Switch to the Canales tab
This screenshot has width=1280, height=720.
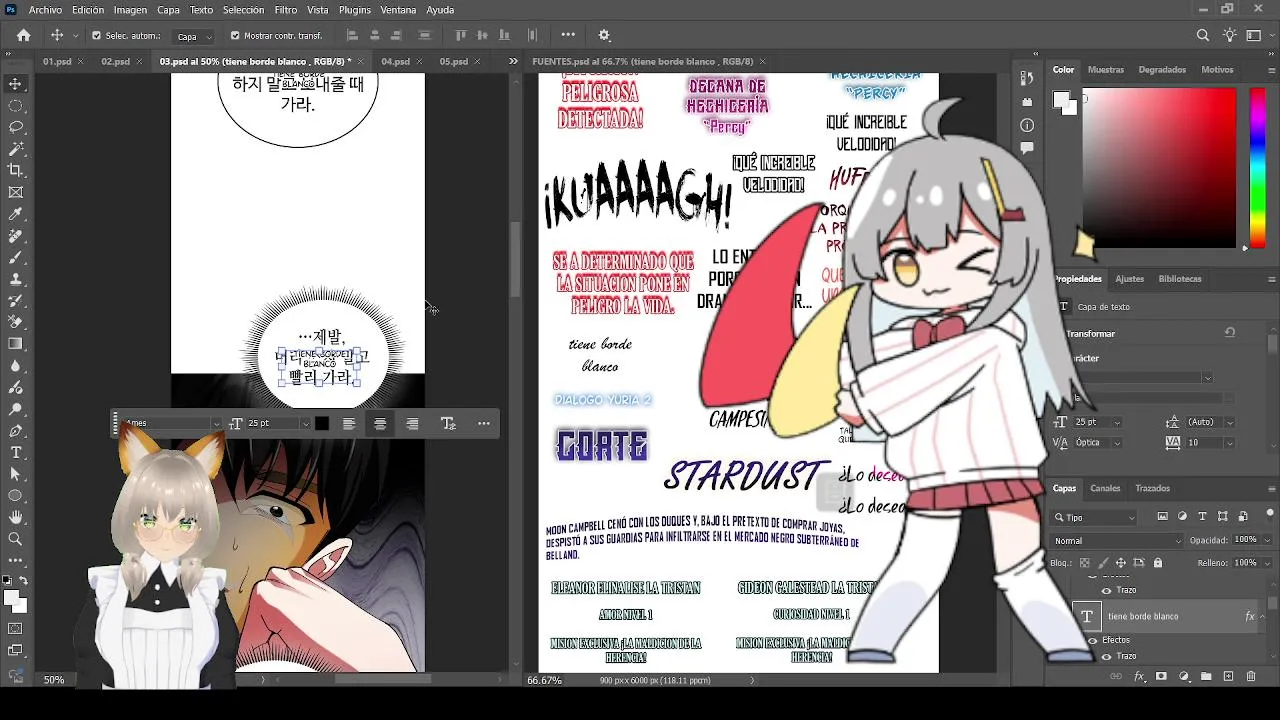pos(1105,488)
